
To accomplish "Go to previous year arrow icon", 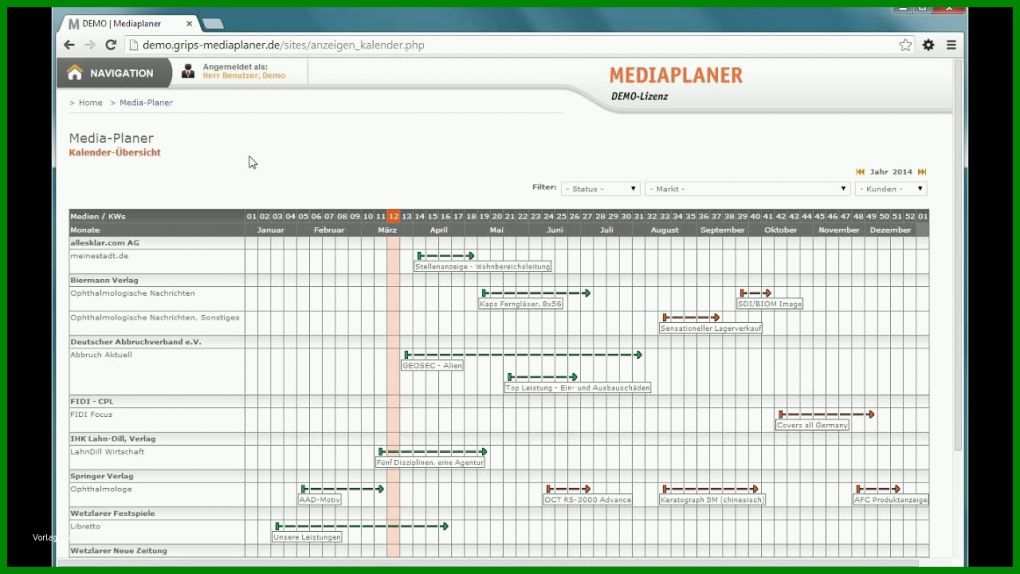I will pos(860,172).
